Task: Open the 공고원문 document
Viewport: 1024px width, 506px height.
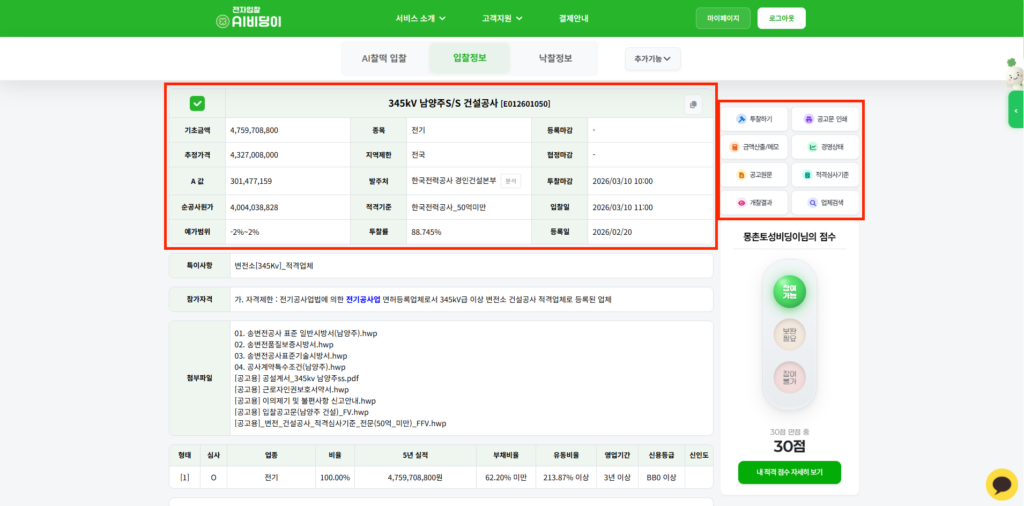Action: click(x=755, y=175)
